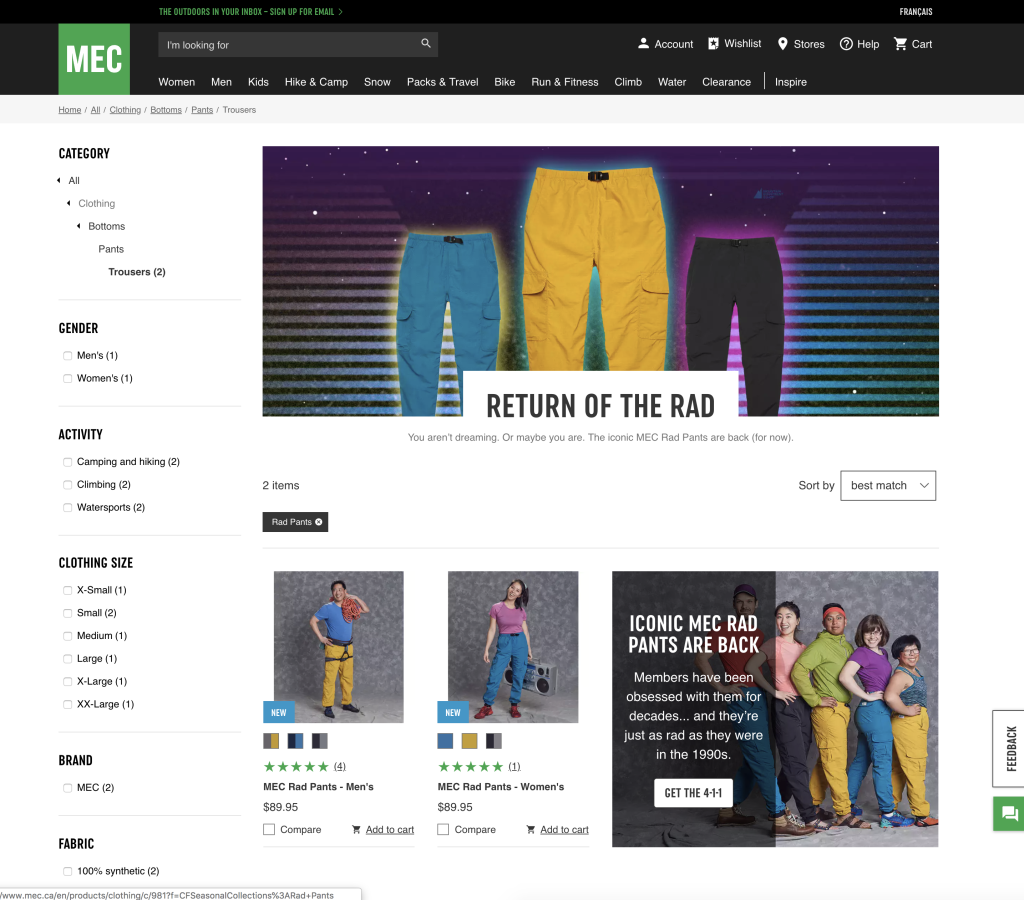Check the Men's gender filter
The image size is (1024, 900).
(67, 355)
